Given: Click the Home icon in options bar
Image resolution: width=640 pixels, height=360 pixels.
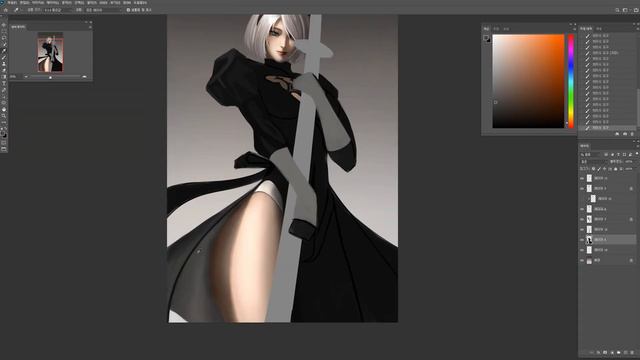Looking at the screenshot, I should [x=6, y=10].
